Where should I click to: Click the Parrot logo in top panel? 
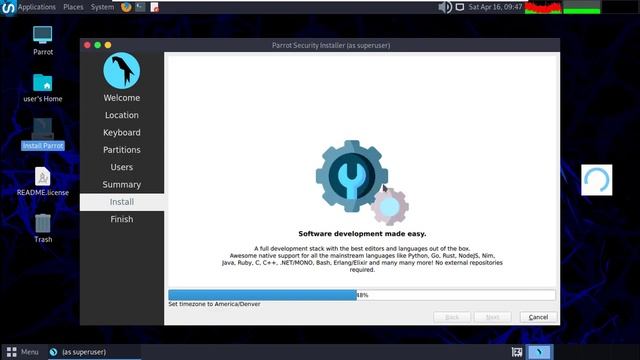(x=8, y=7)
